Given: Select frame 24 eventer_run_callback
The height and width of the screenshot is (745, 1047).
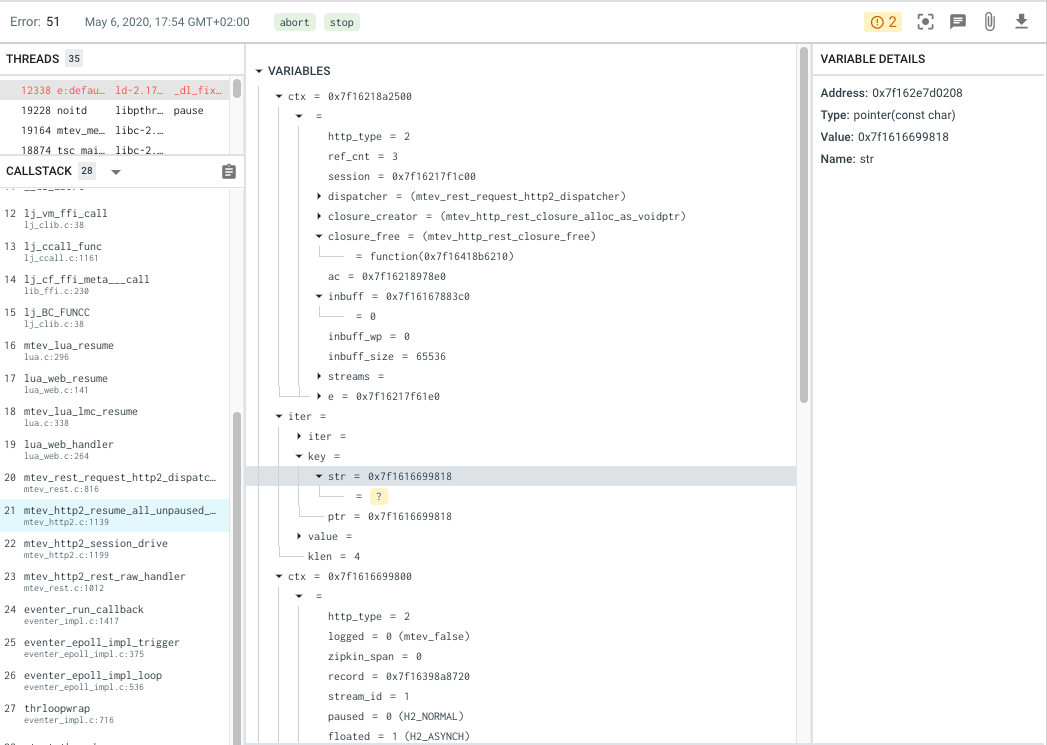Looking at the screenshot, I should (115, 615).
